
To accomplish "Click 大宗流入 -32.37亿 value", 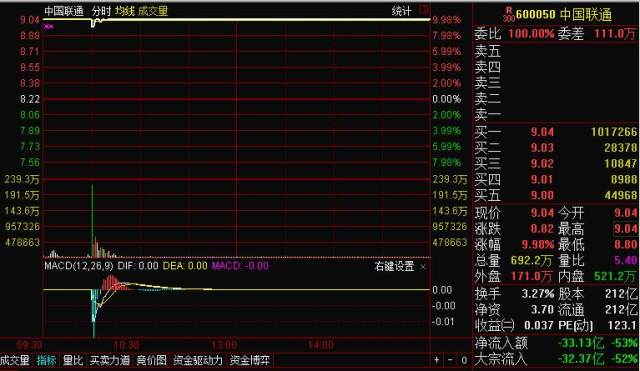I will [581, 359].
